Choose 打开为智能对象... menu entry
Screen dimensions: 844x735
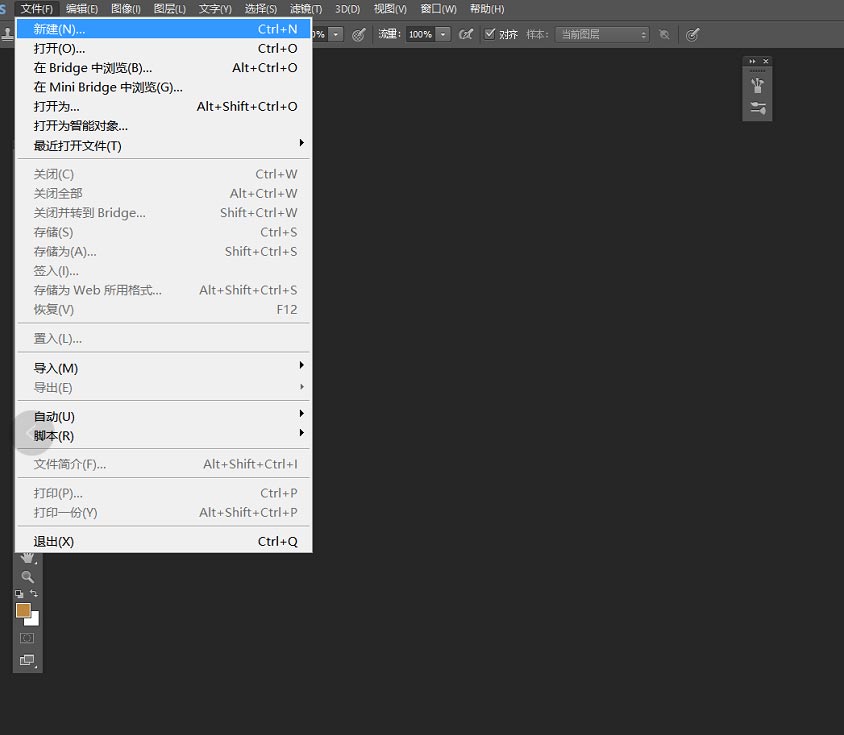[x=164, y=126]
